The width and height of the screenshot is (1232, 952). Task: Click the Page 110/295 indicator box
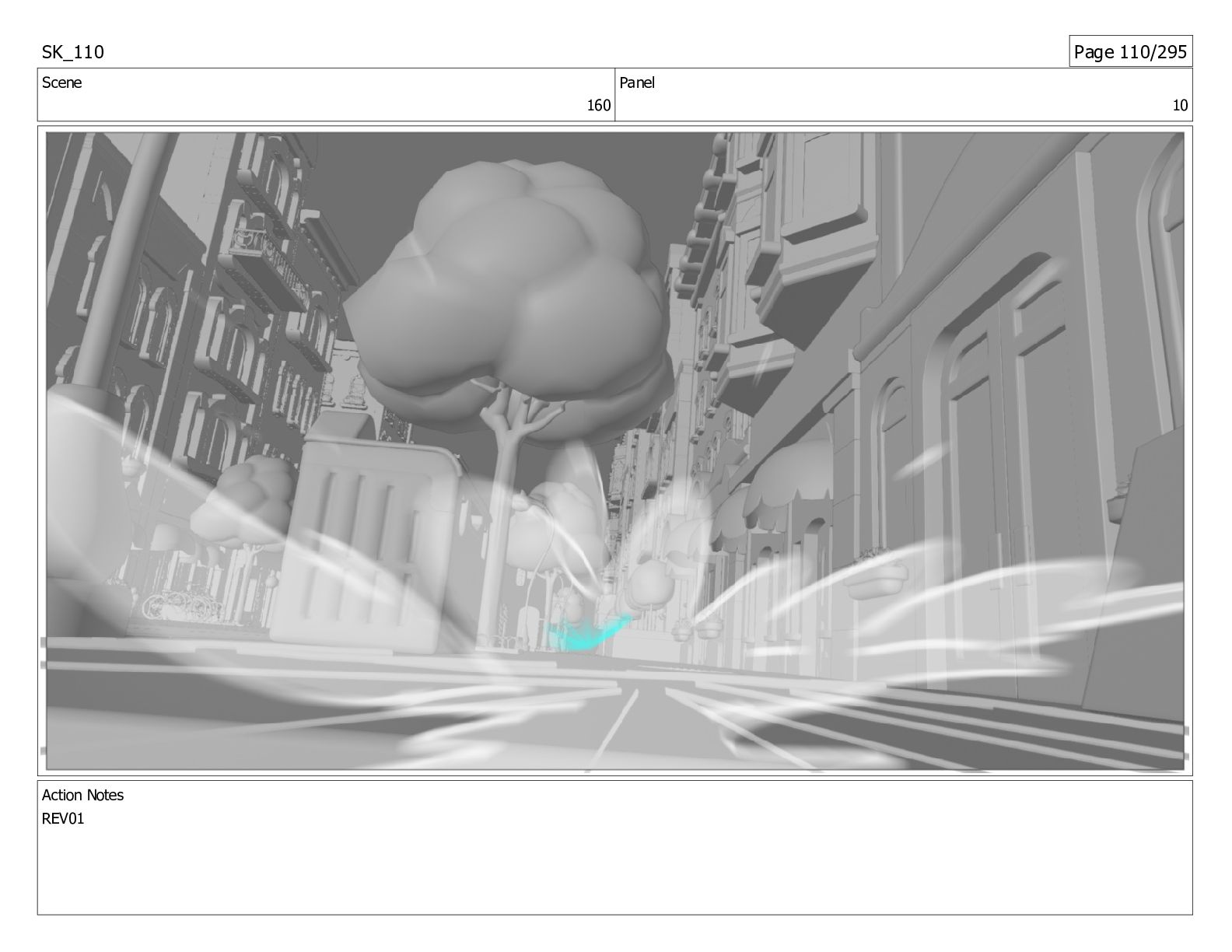pyautogui.click(x=1130, y=51)
